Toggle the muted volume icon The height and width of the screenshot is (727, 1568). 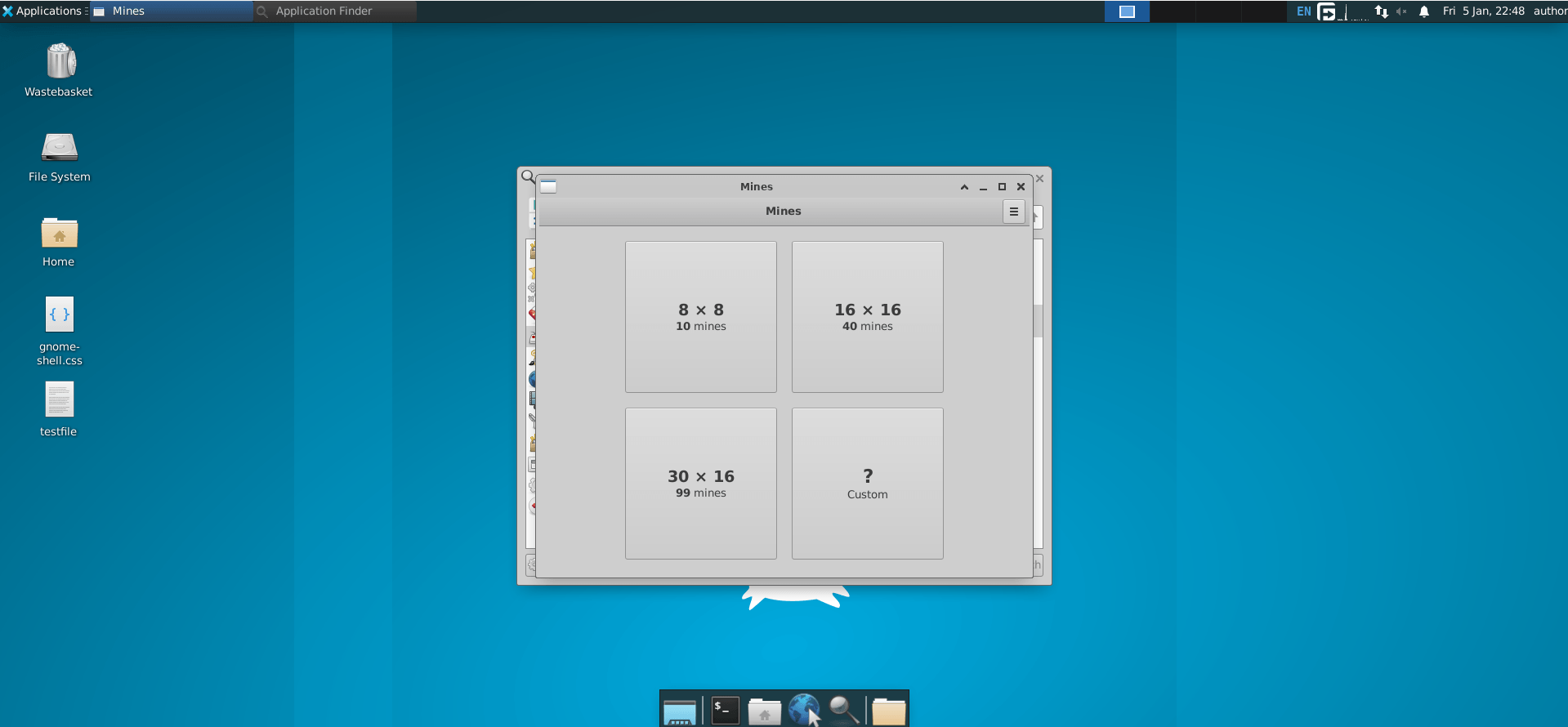tap(1401, 11)
